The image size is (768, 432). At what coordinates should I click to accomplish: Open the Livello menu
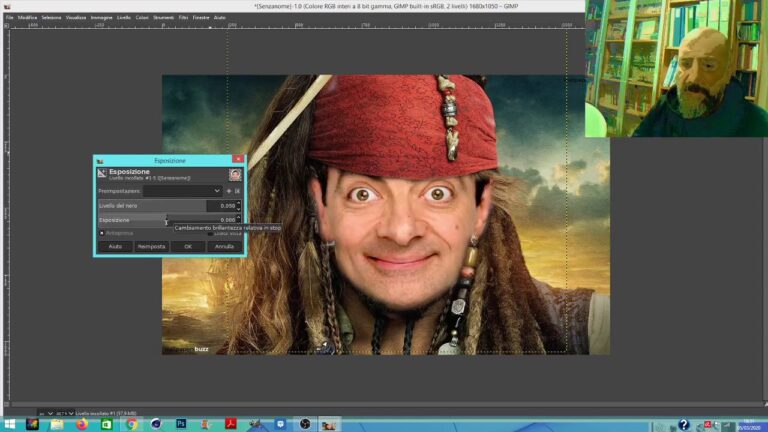coord(124,18)
